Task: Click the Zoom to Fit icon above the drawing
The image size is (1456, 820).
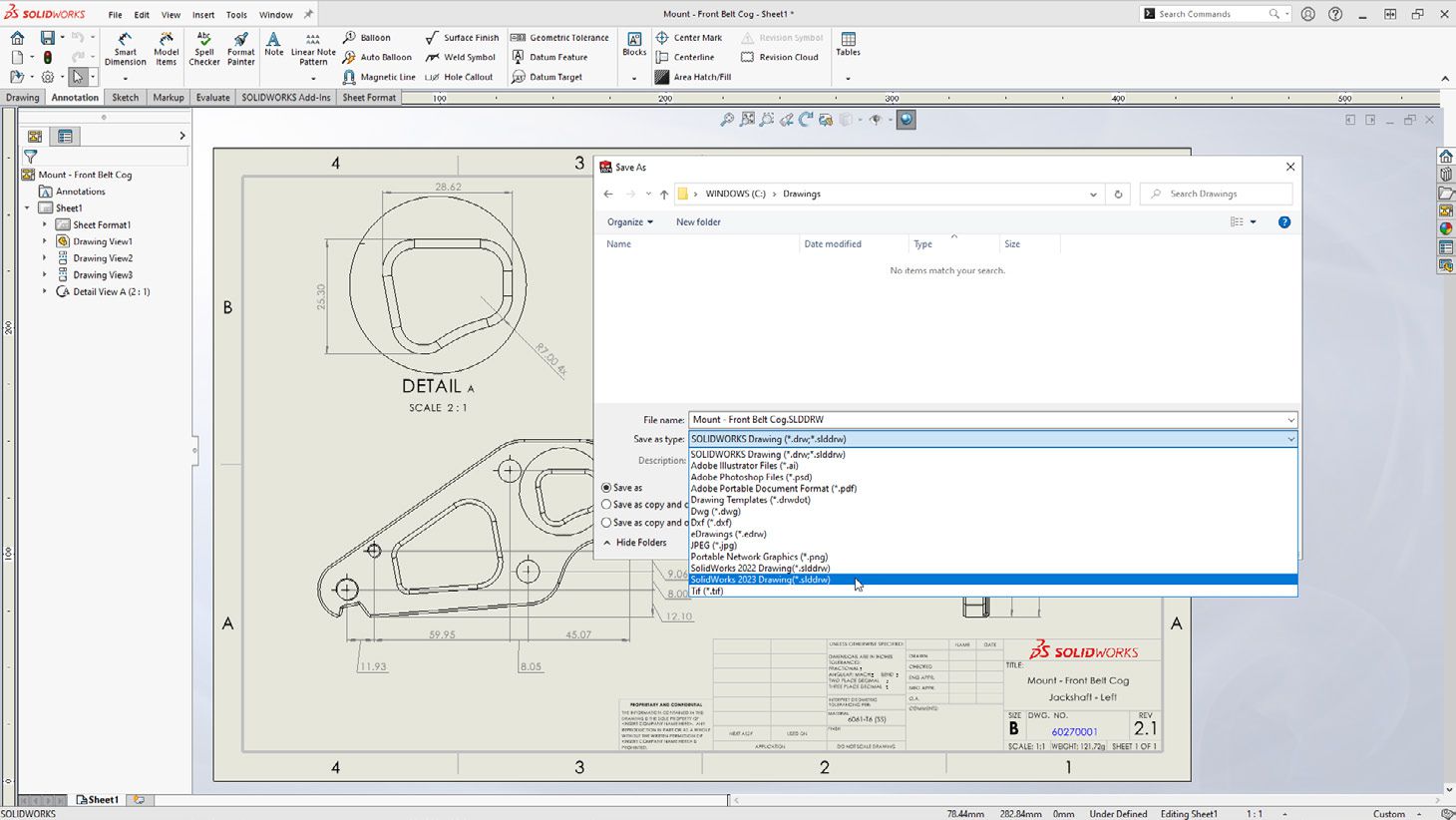Action: 726,120
